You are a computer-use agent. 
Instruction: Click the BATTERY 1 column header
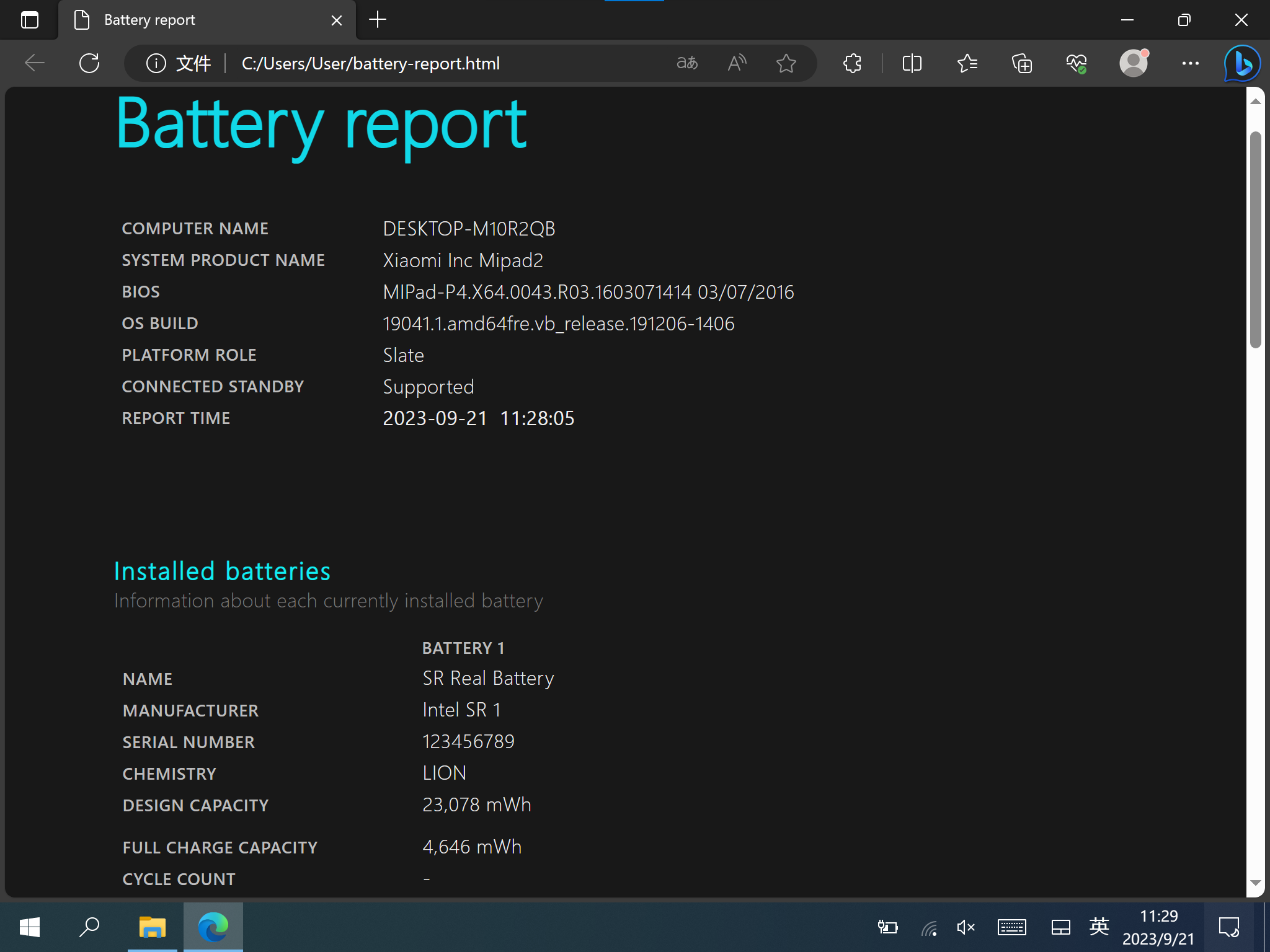[x=463, y=648]
